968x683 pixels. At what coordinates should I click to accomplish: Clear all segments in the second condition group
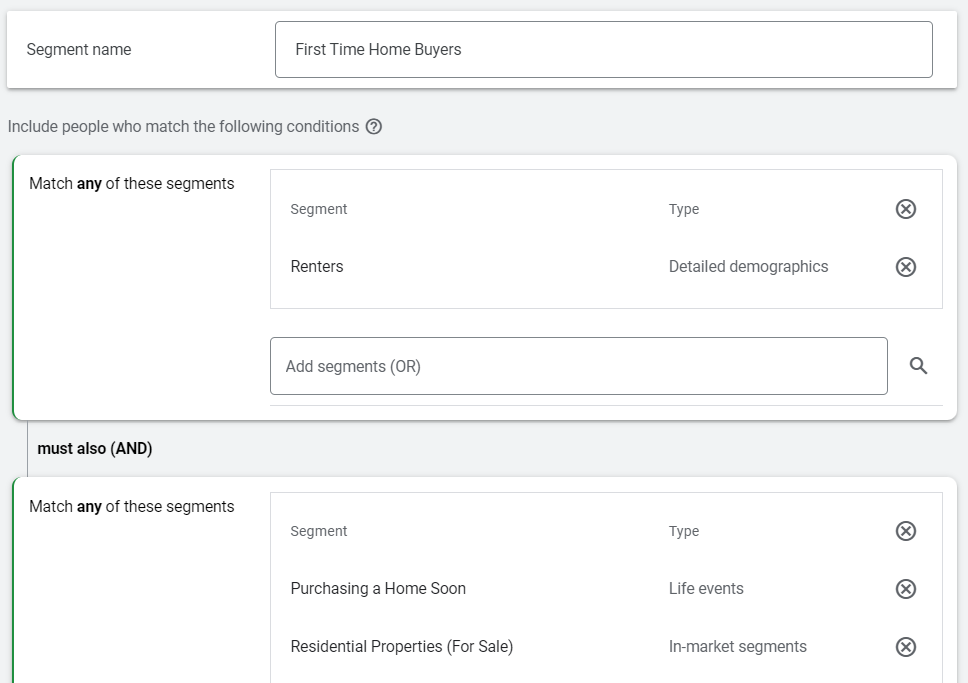click(x=906, y=531)
